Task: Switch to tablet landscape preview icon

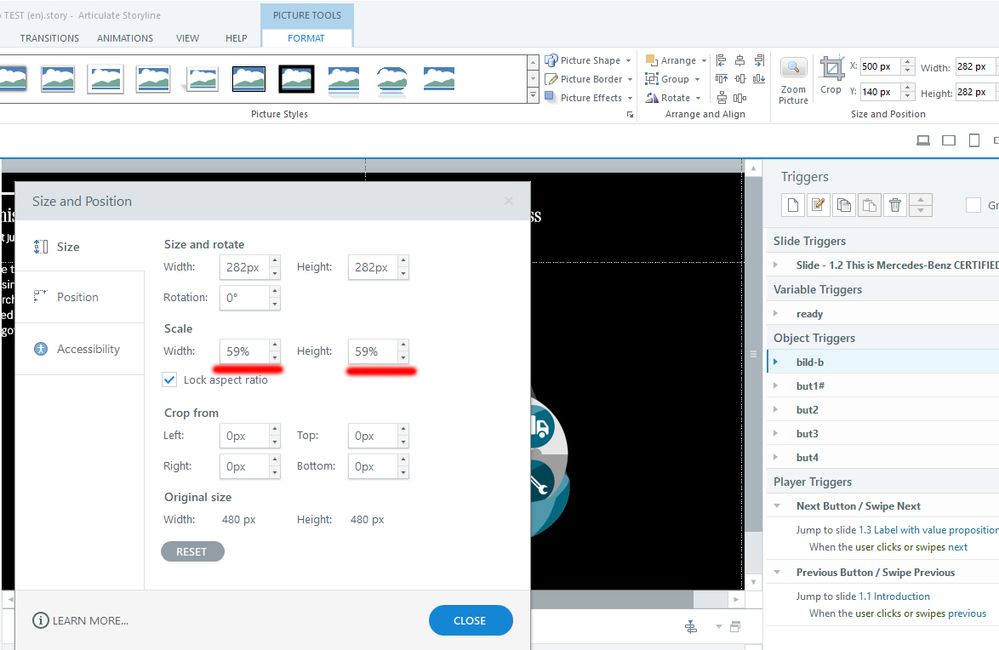Action: click(x=949, y=140)
